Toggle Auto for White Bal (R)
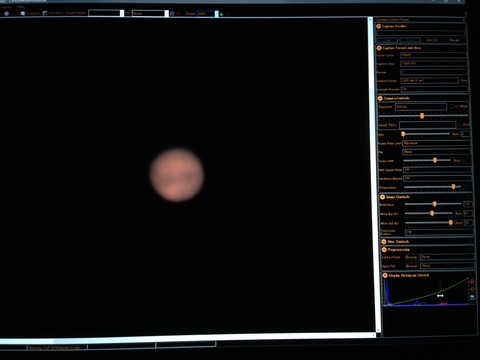The height and width of the screenshot is (360, 480). point(459,213)
